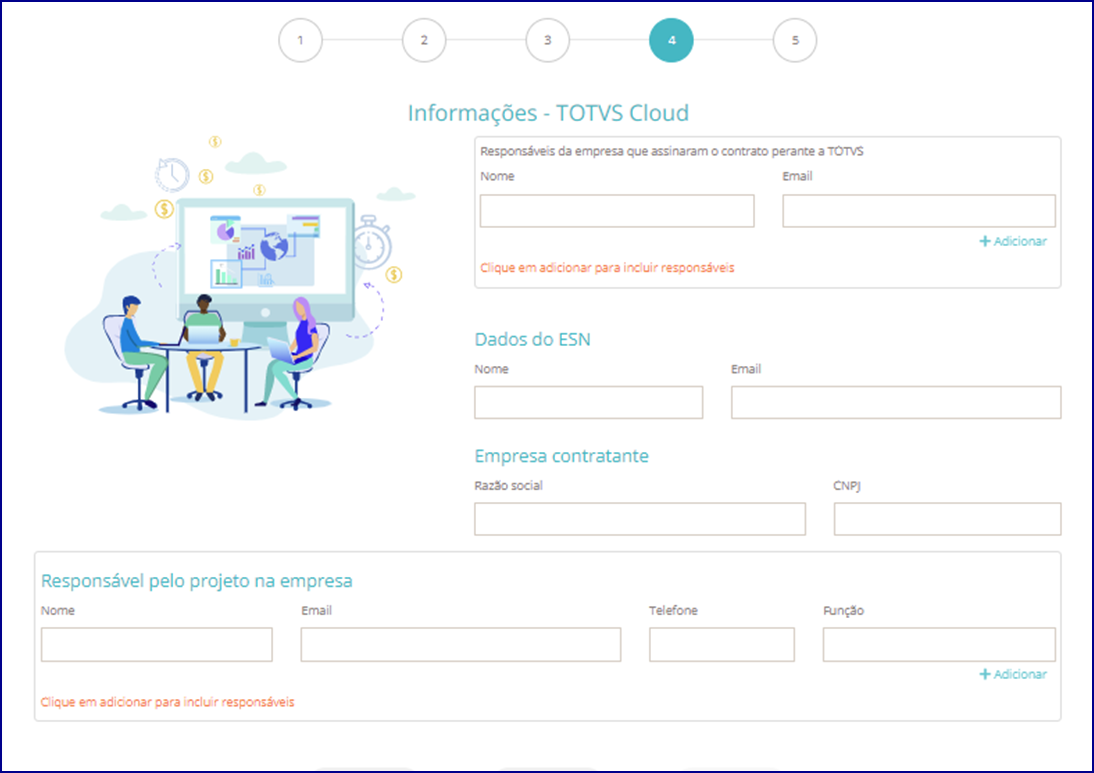Image resolution: width=1094 pixels, height=773 pixels.
Task: Click warning text in contract signers box
Action: (607, 268)
